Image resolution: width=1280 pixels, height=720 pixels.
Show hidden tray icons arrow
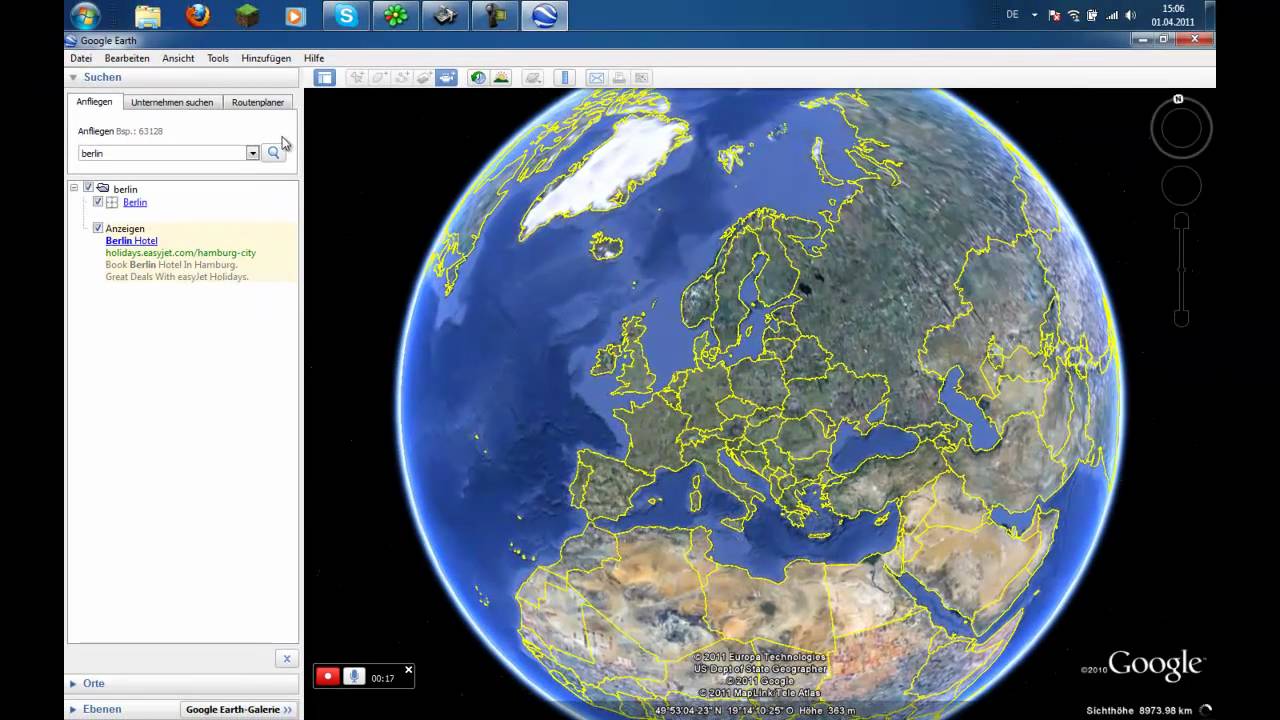(x=1035, y=15)
